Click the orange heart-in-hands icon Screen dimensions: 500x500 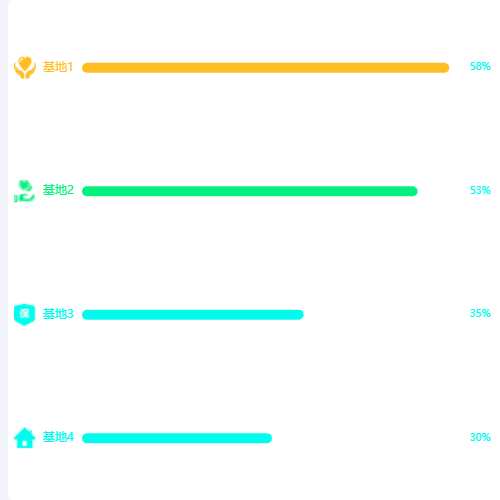(25, 68)
